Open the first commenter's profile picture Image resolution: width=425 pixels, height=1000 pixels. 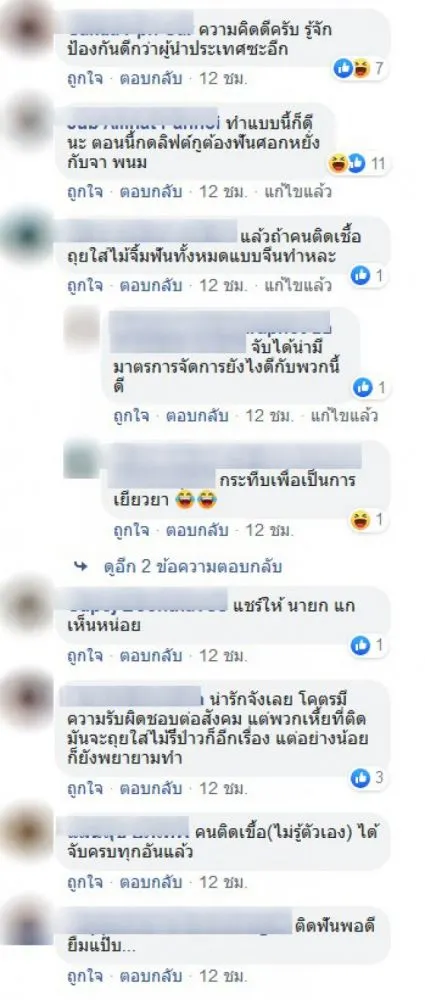[x=28, y=29]
